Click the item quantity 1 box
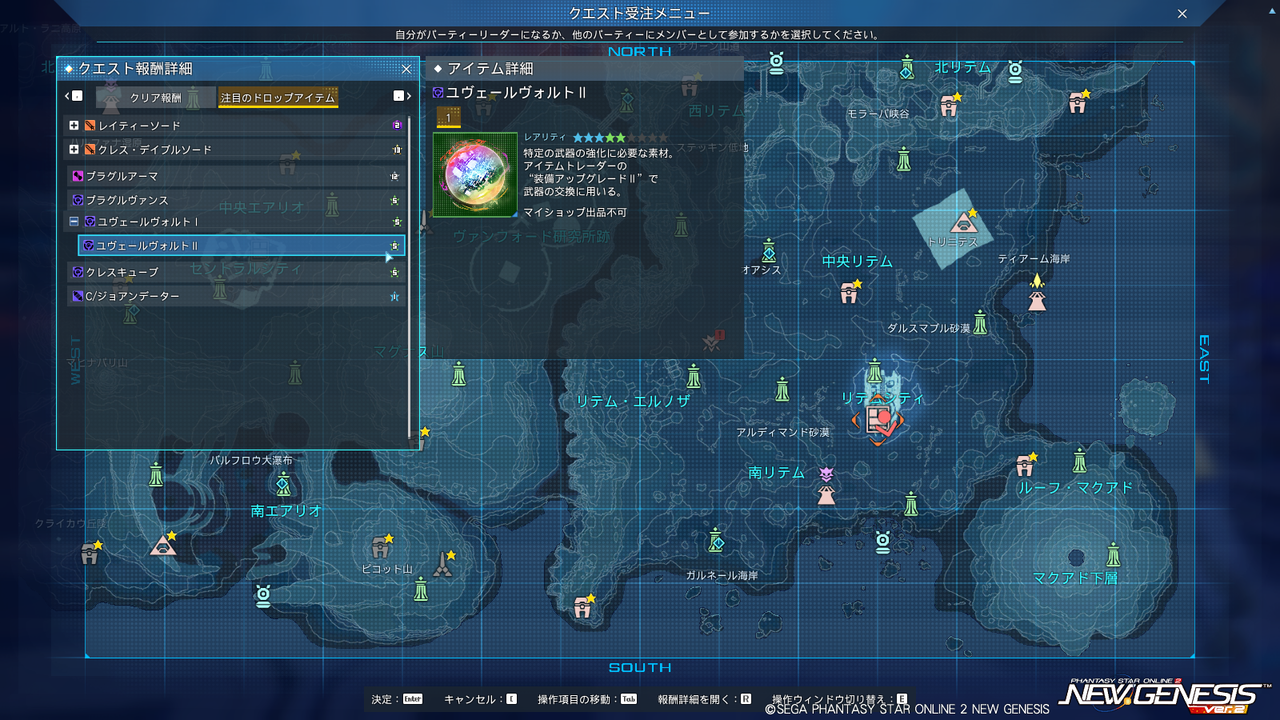1280x720 pixels. coord(449,119)
